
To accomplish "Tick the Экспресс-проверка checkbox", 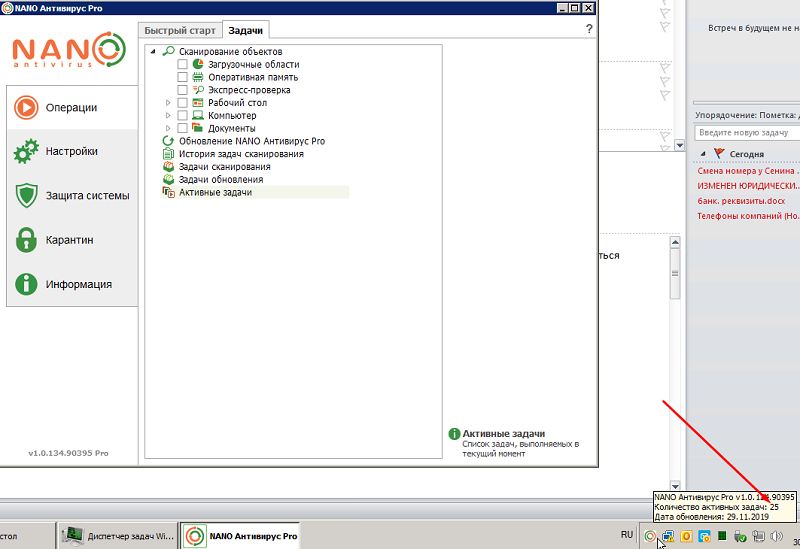I will pos(182,90).
